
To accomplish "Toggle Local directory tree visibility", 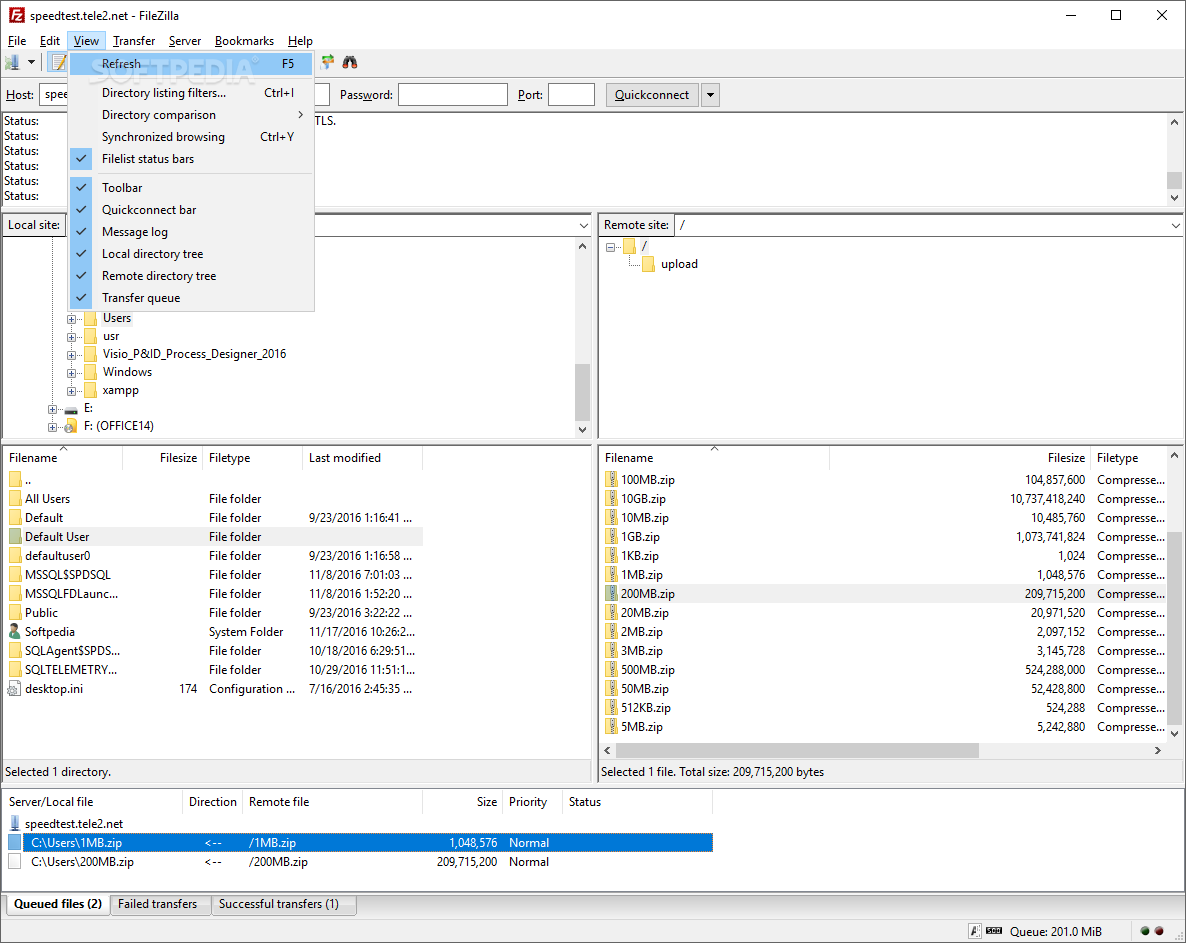I will [191, 253].
